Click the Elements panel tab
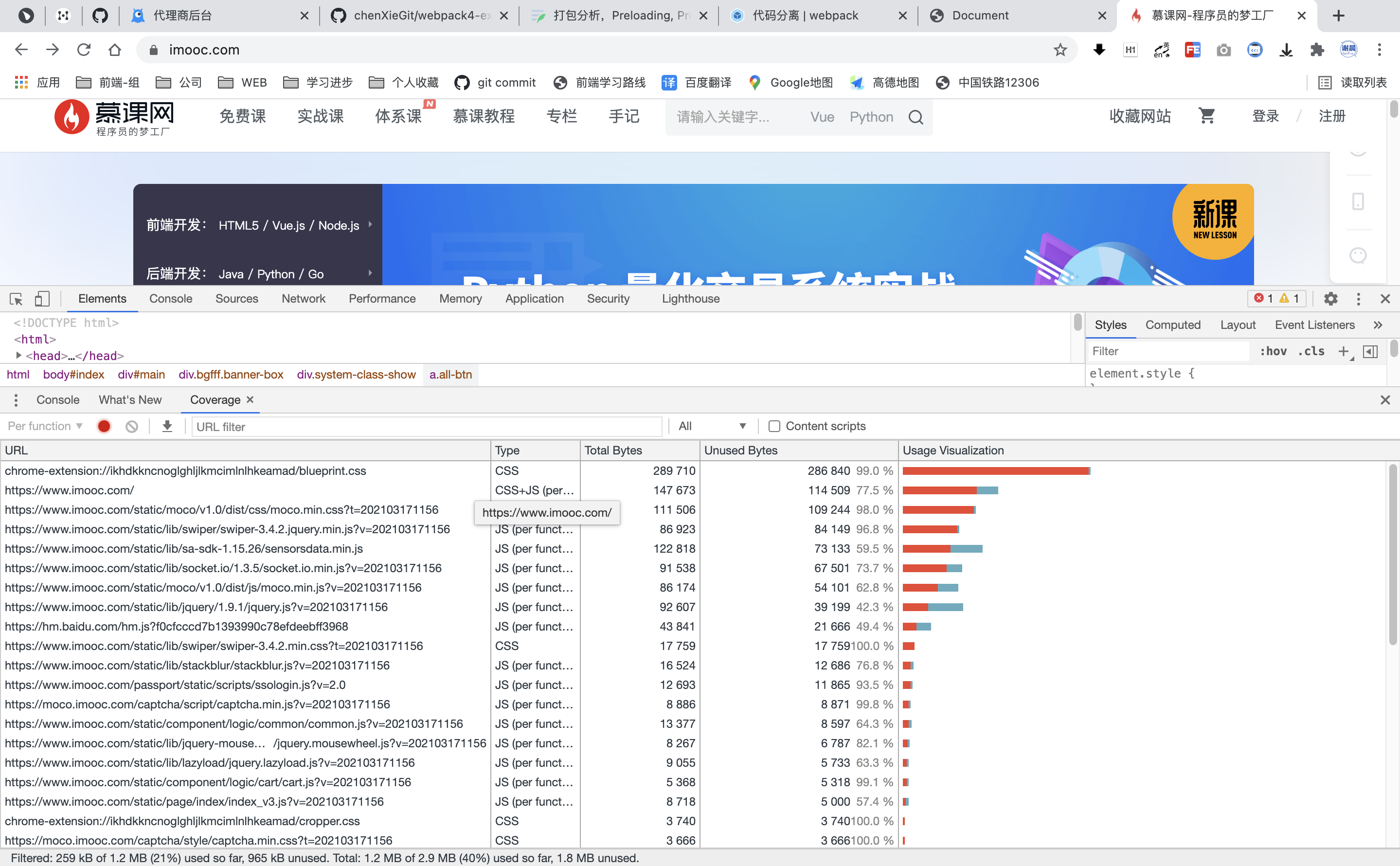 [100, 298]
